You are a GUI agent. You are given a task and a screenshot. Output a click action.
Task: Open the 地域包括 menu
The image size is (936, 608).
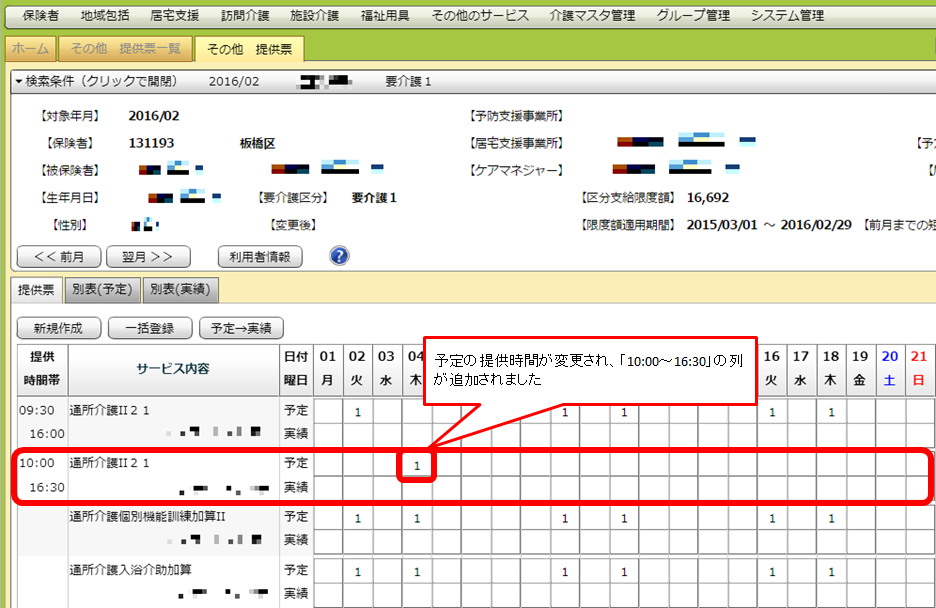click(105, 16)
